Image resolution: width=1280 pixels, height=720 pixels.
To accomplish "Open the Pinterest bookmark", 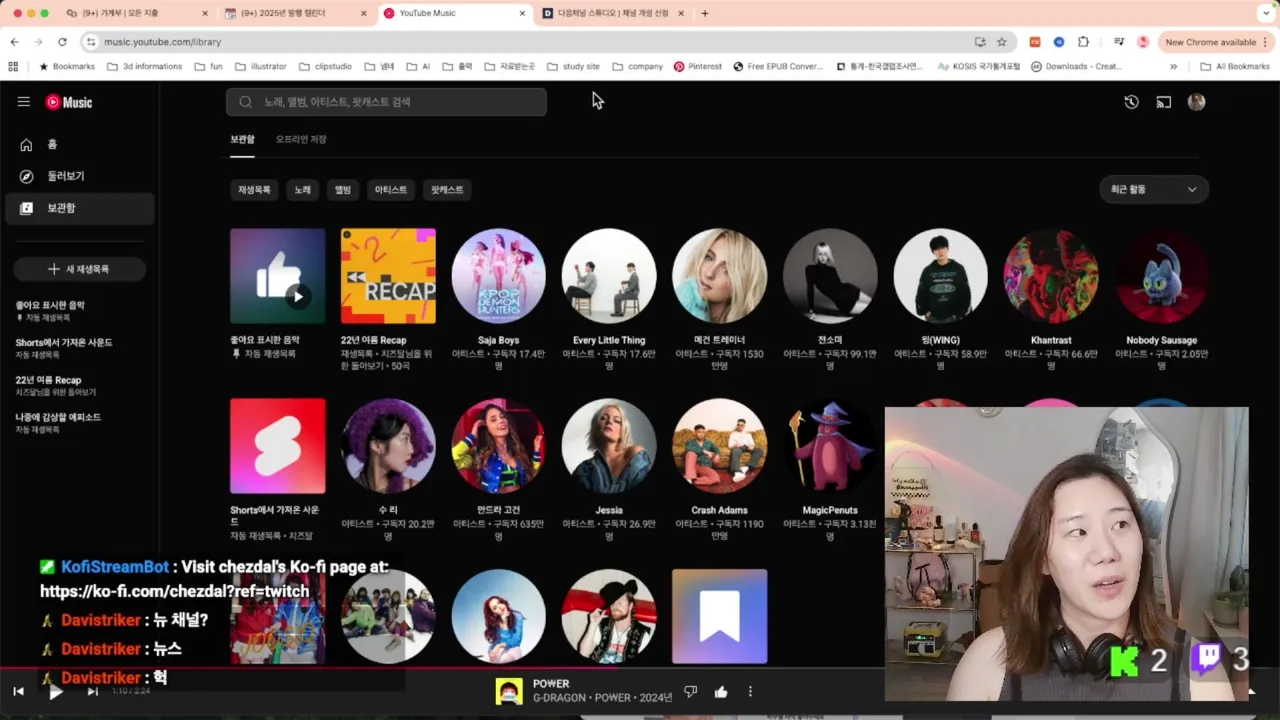I will 698,66.
